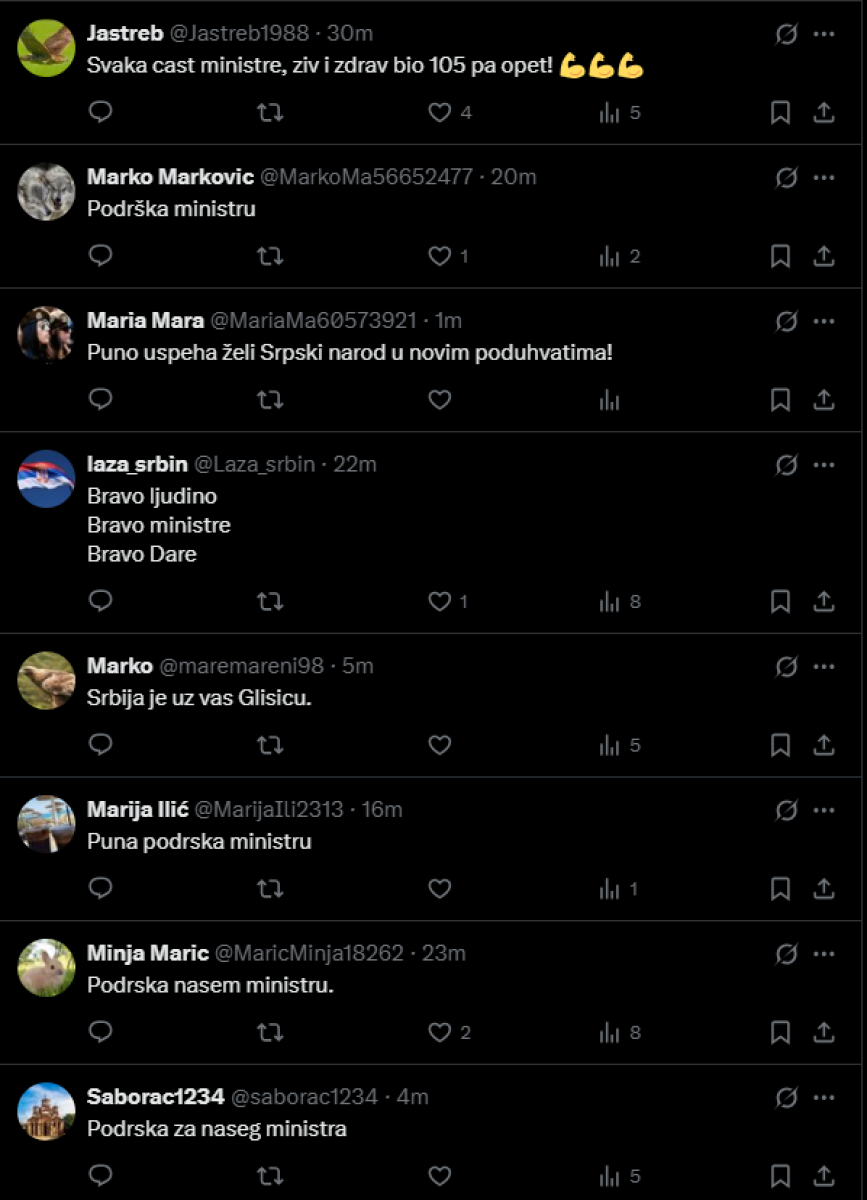Open @Laza_srbin handle link

254,465
